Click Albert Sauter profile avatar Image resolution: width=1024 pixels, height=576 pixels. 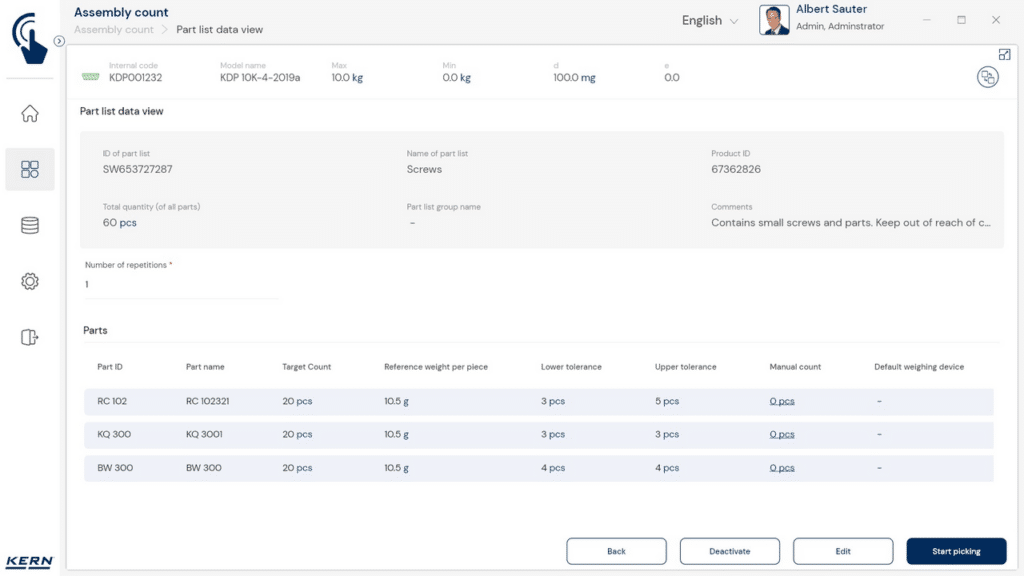click(774, 20)
